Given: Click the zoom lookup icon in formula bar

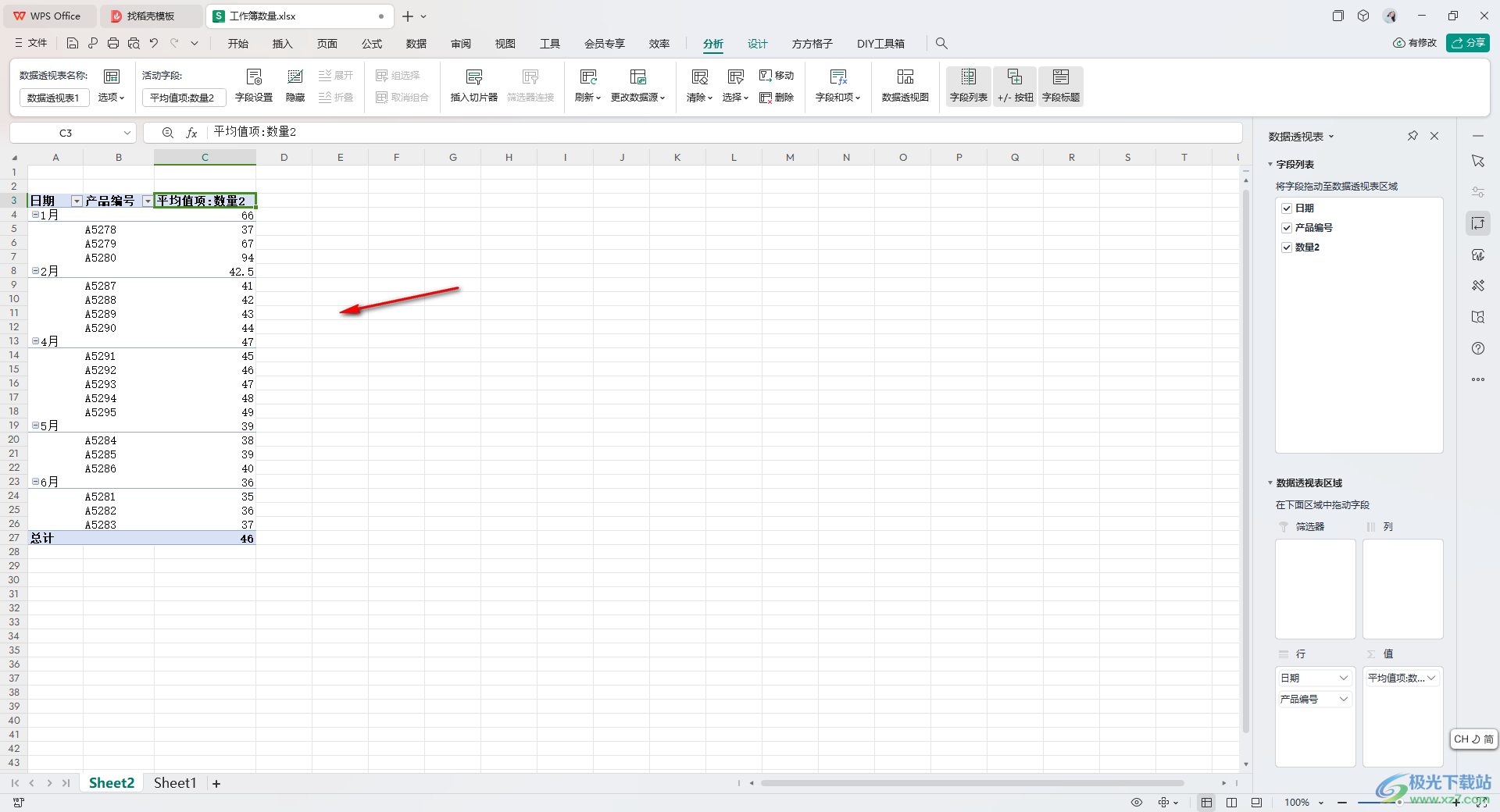Looking at the screenshot, I should [167, 133].
